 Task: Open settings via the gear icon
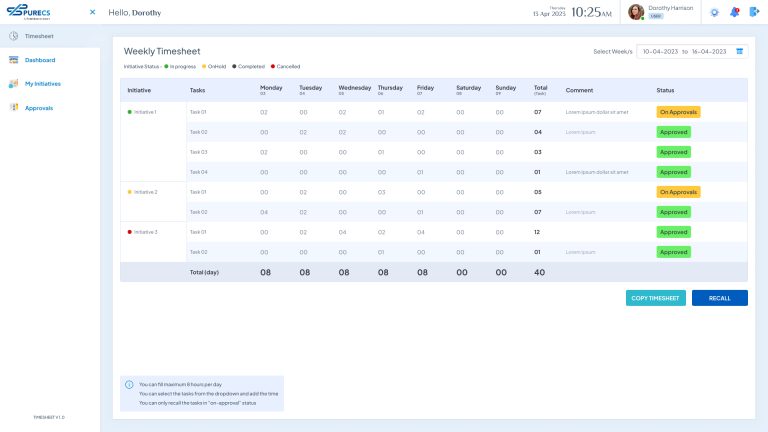[x=714, y=12]
